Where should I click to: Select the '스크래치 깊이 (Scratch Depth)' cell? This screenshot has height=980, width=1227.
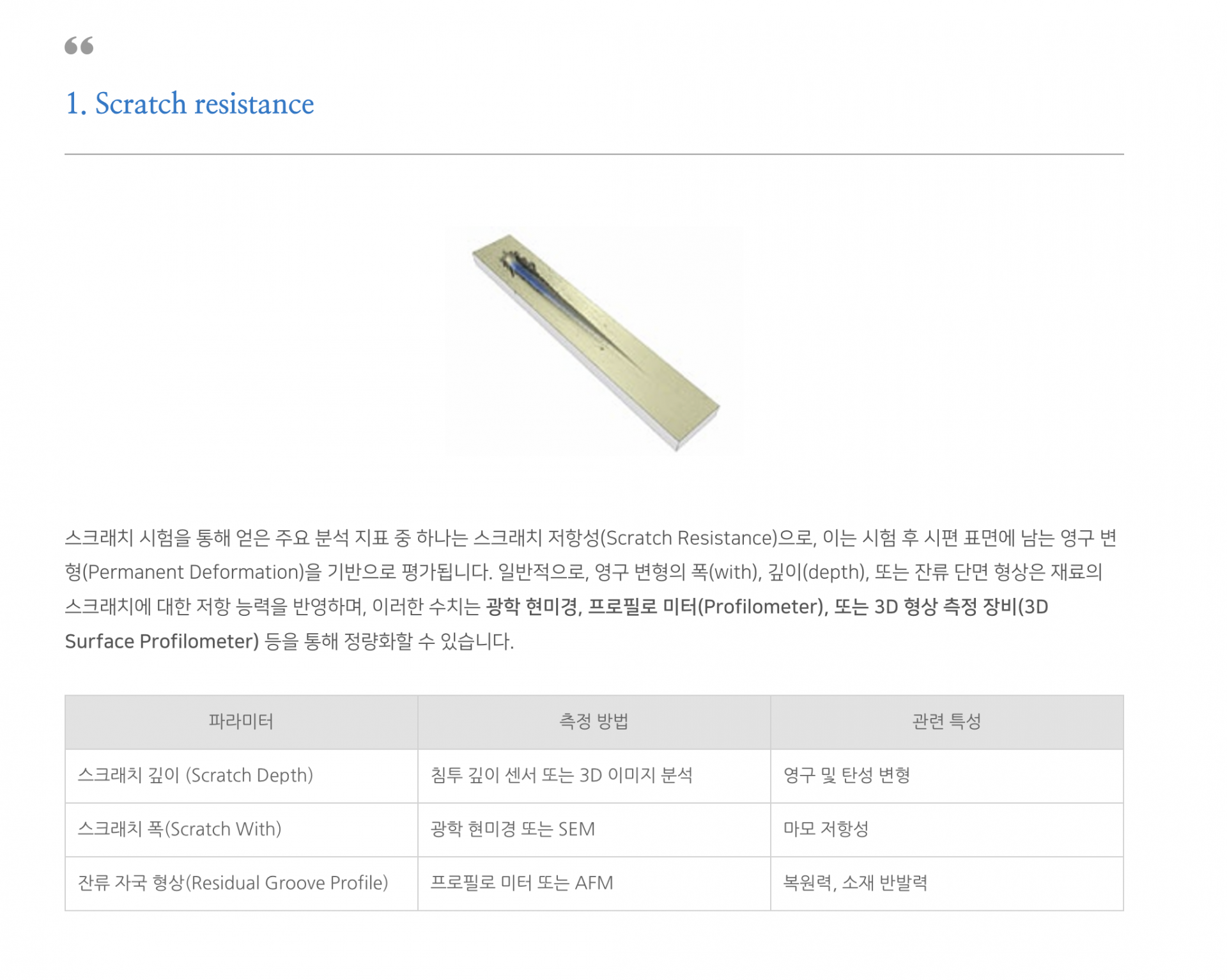[x=241, y=776]
